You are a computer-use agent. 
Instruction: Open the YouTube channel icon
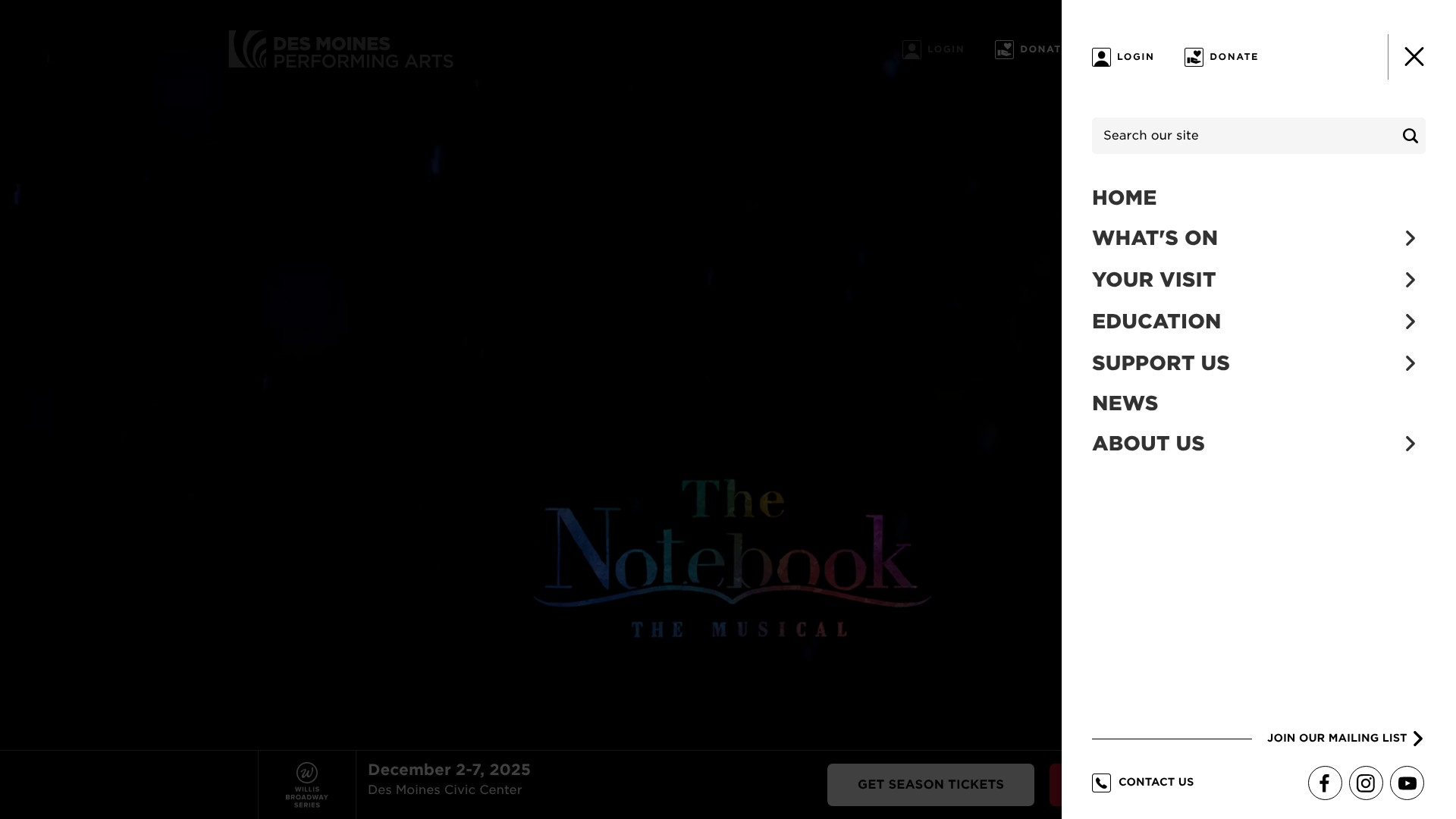[1407, 783]
